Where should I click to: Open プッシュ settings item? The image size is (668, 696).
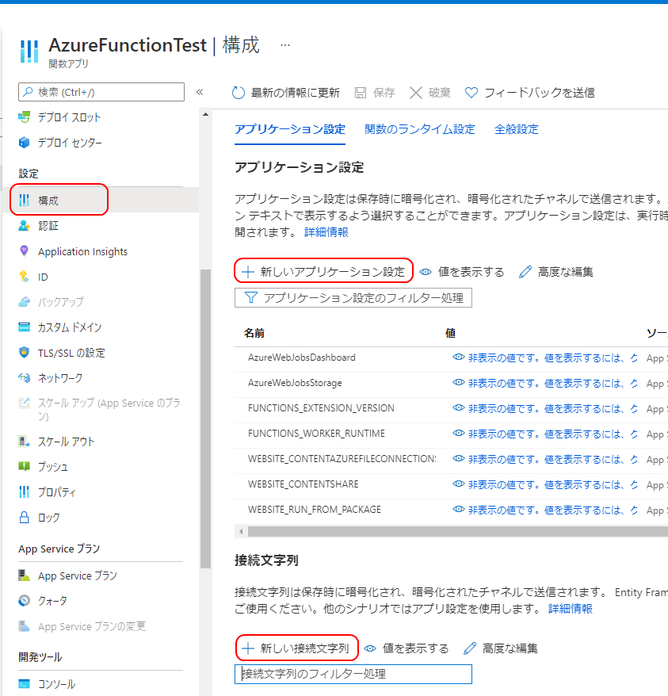[x=43, y=467]
